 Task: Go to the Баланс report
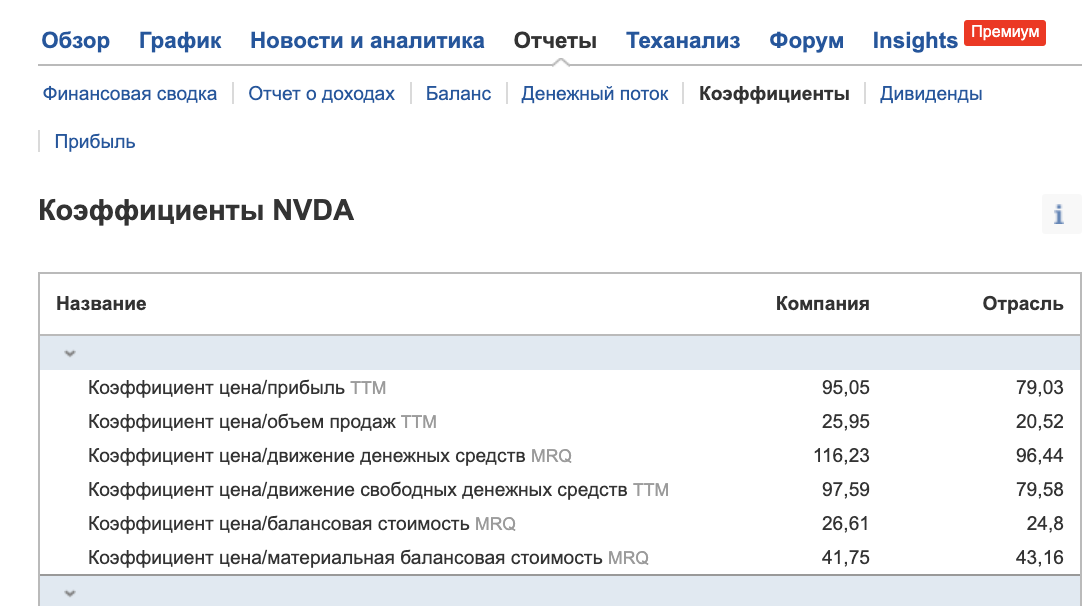pyautogui.click(x=458, y=93)
